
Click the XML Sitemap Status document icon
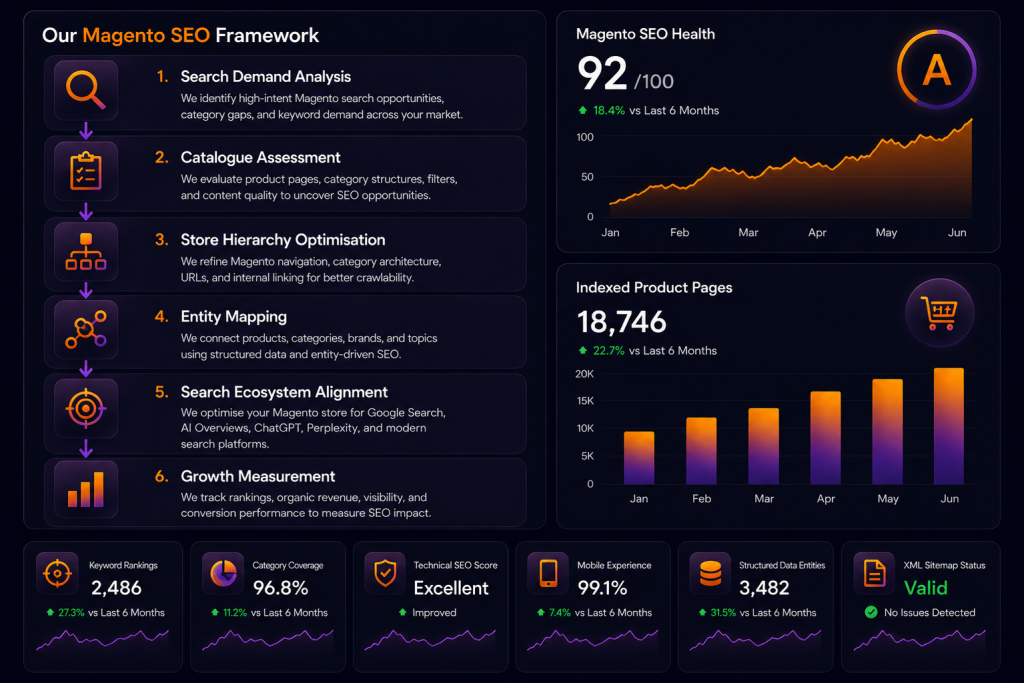(874, 573)
